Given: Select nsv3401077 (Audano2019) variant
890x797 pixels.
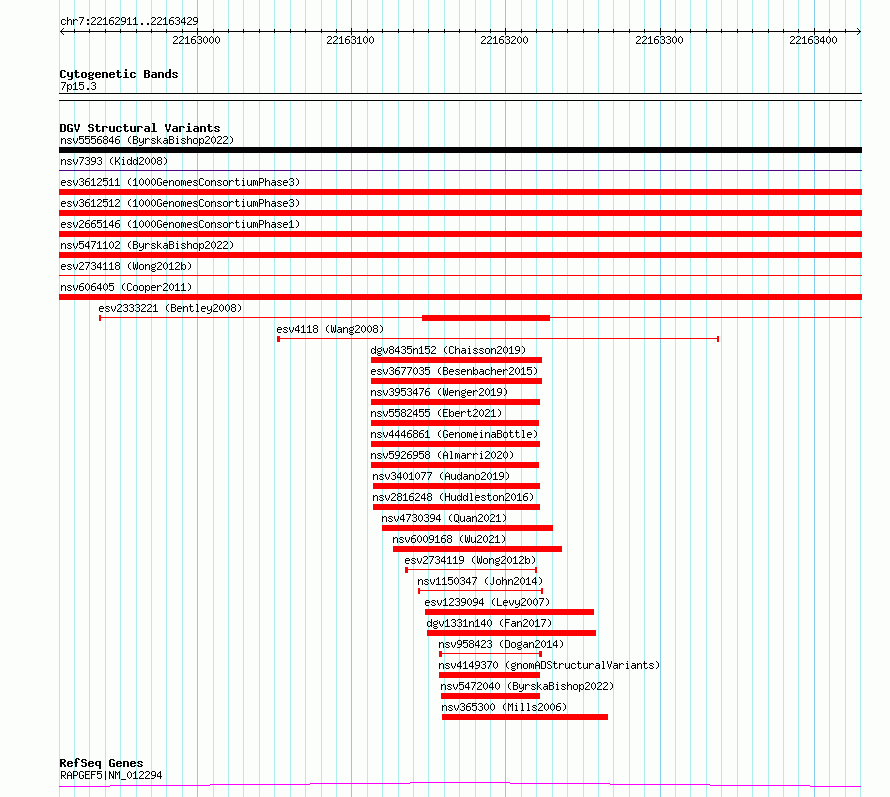Looking at the screenshot, I should [x=441, y=476].
